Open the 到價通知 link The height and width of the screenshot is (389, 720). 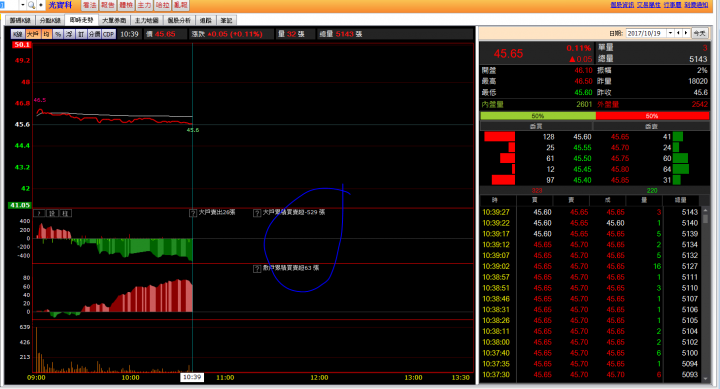(696, 5)
